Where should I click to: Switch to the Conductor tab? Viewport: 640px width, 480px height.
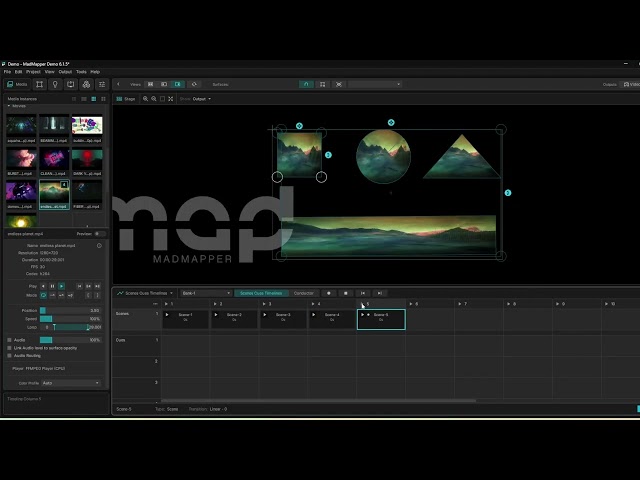304,293
